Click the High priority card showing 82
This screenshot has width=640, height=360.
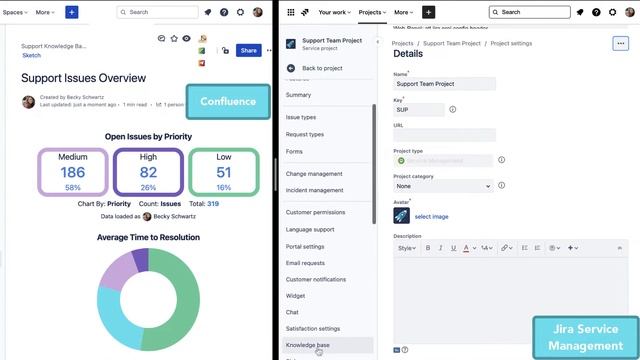coord(148,172)
